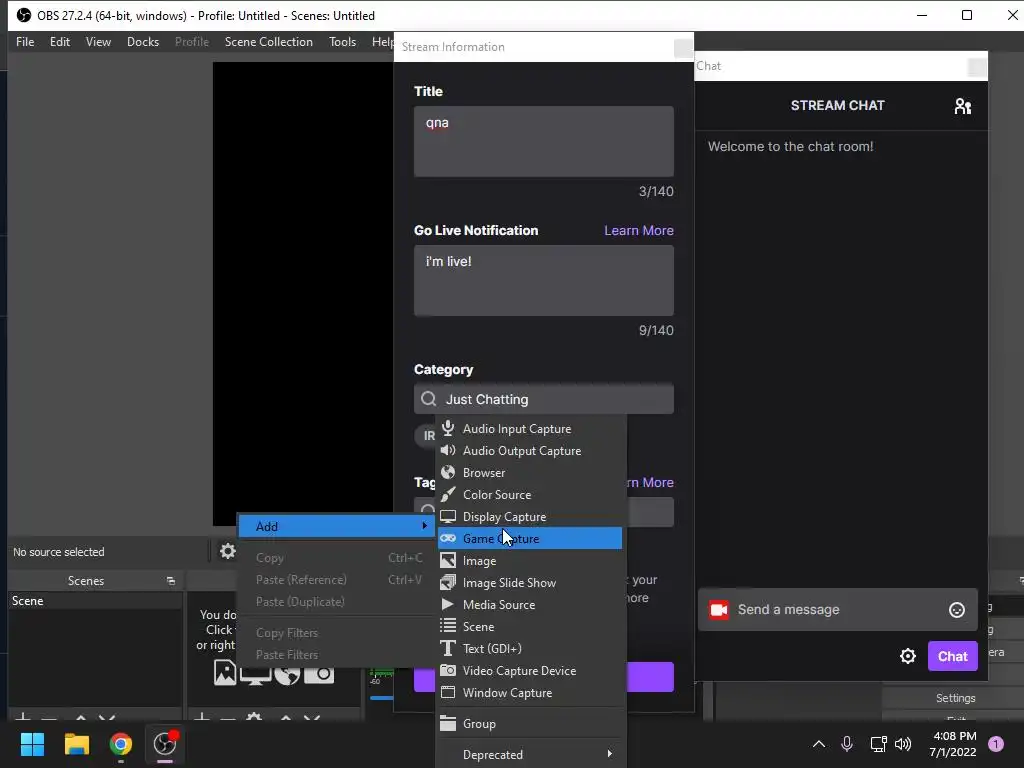Open the Edit menu
Image resolution: width=1024 pixels, height=768 pixels.
(x=59, y=42)
